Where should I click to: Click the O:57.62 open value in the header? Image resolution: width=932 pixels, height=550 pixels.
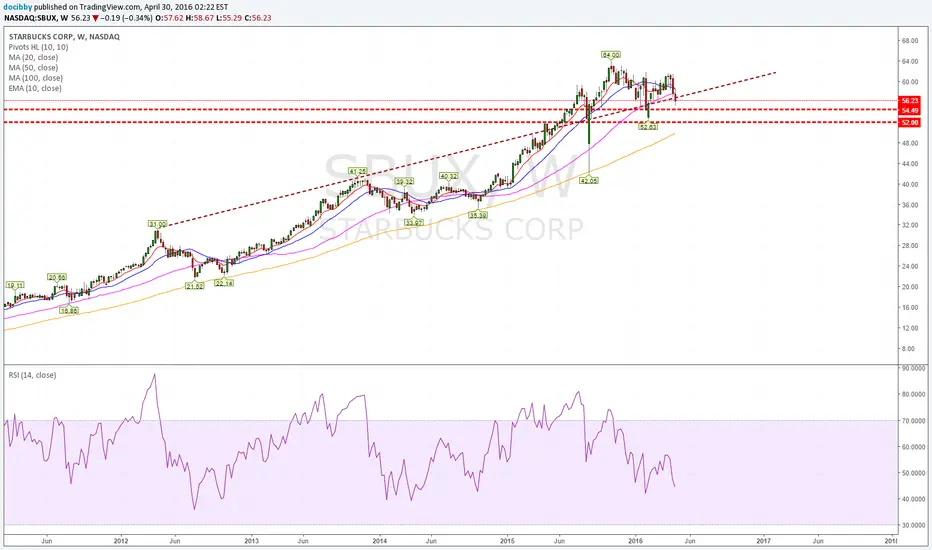(170, 18)
